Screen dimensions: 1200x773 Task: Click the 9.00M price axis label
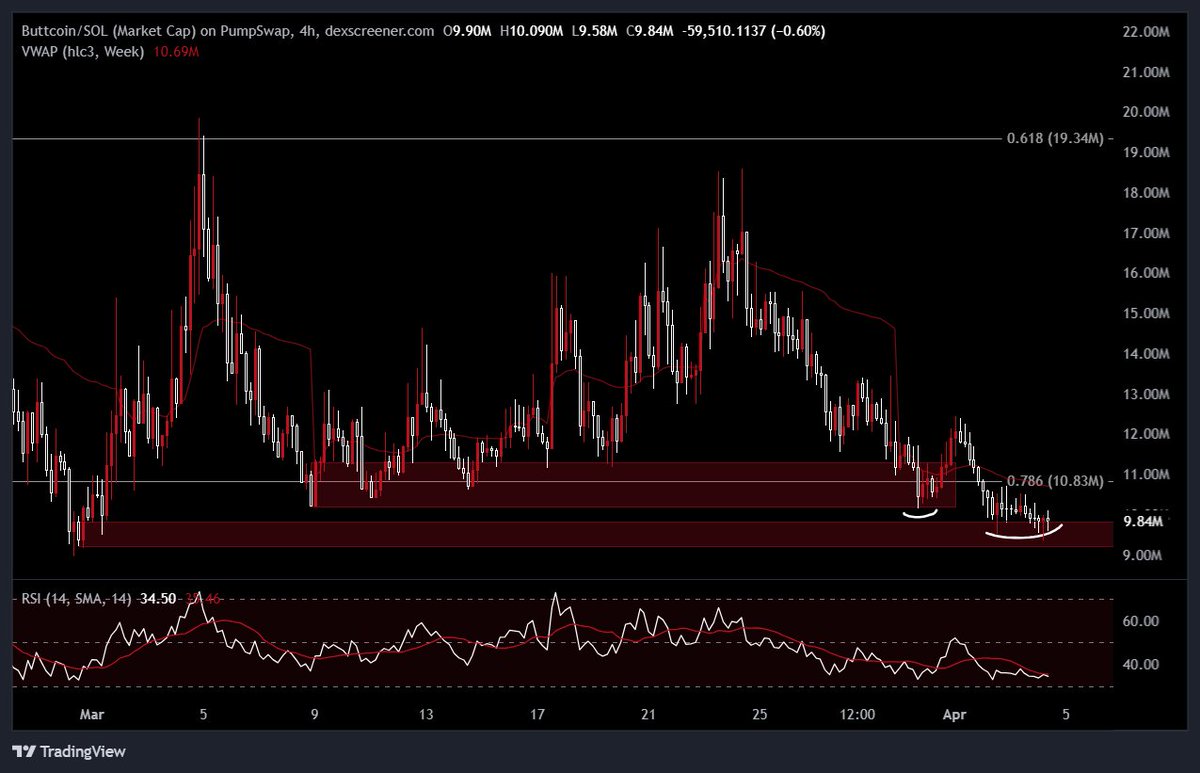[1145, 555]
